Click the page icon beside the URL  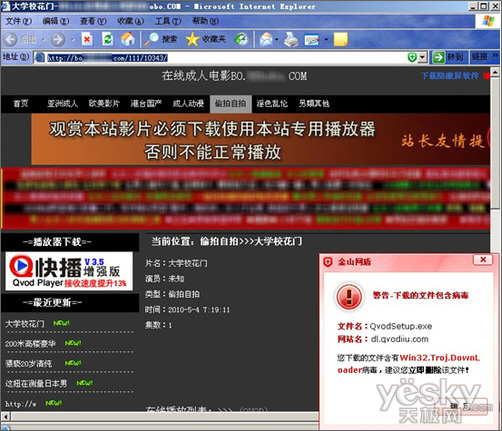coord(40,58)
